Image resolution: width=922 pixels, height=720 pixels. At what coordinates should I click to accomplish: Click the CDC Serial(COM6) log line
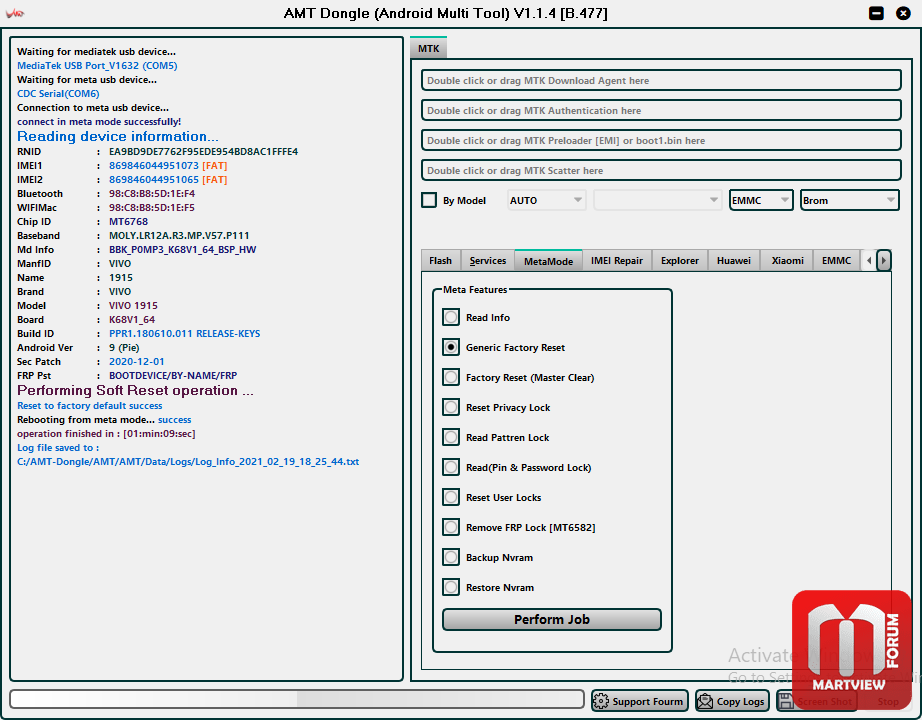pyautogui.click(x=58, y=94)
